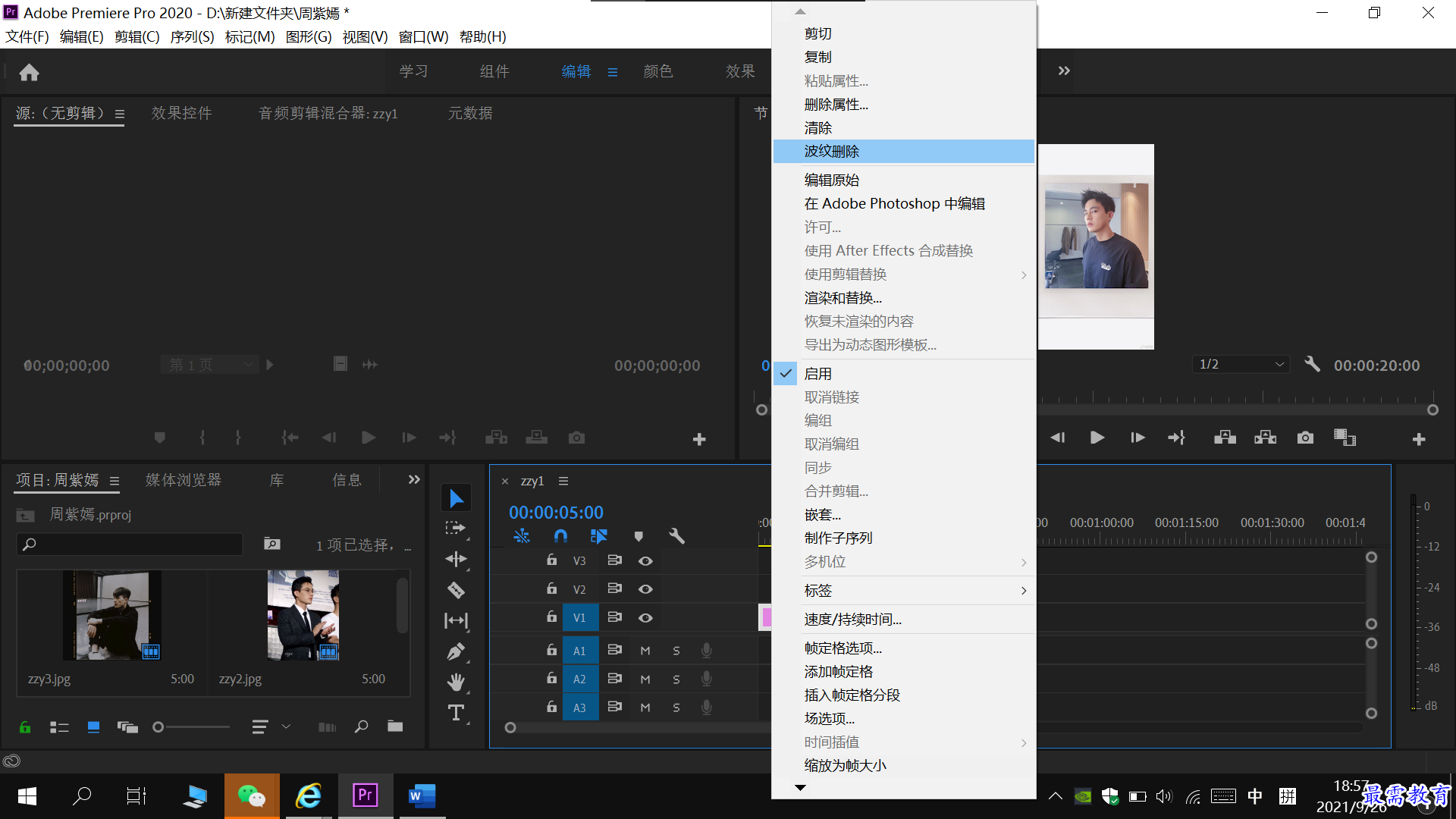Select the Slip tool
The height and width of the screenshot is (819, 1456).
coord(456,620)
